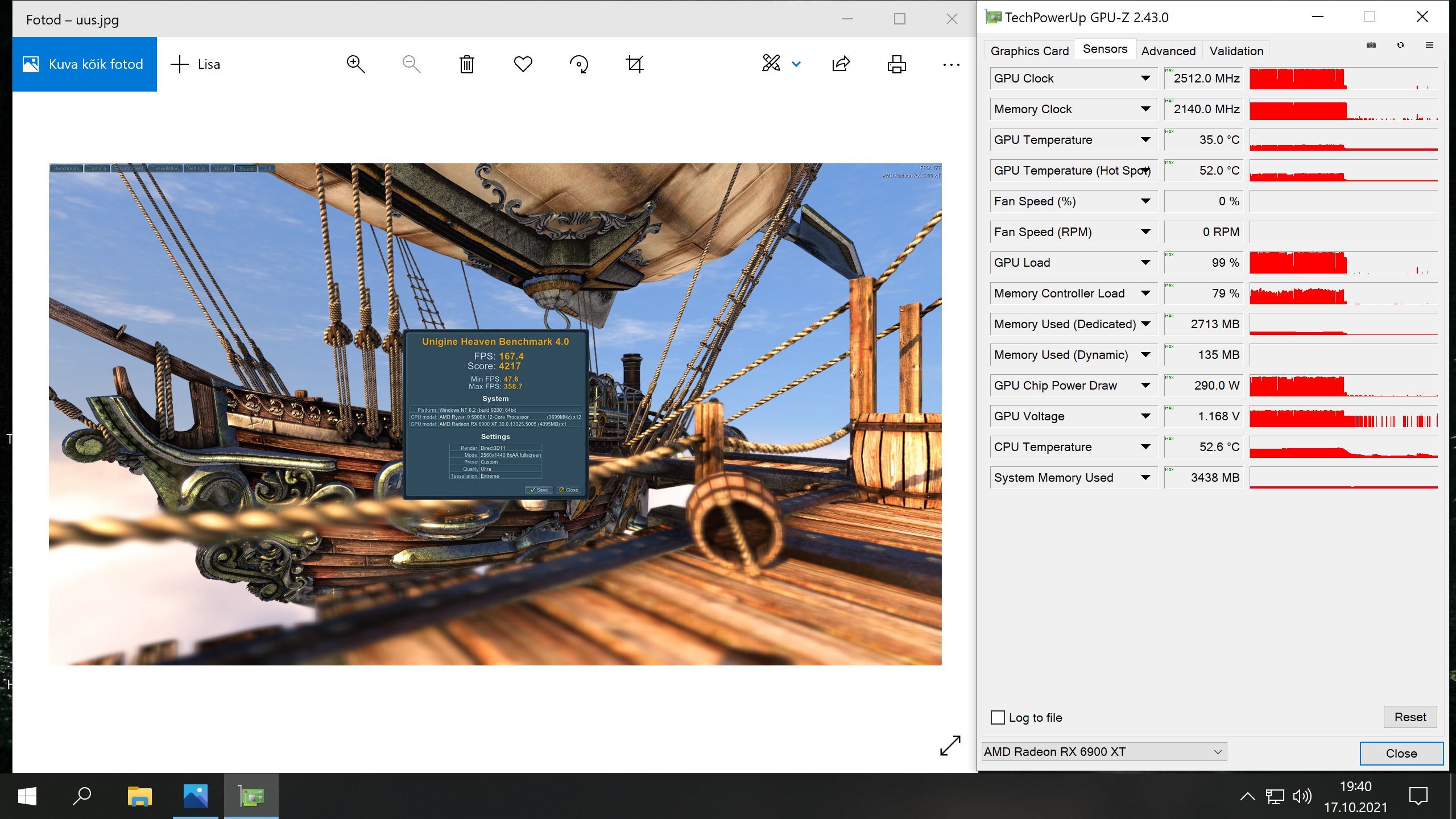
Task: Open GPU Voltage sensor dropdown
Action: (x=1145, y=416)
